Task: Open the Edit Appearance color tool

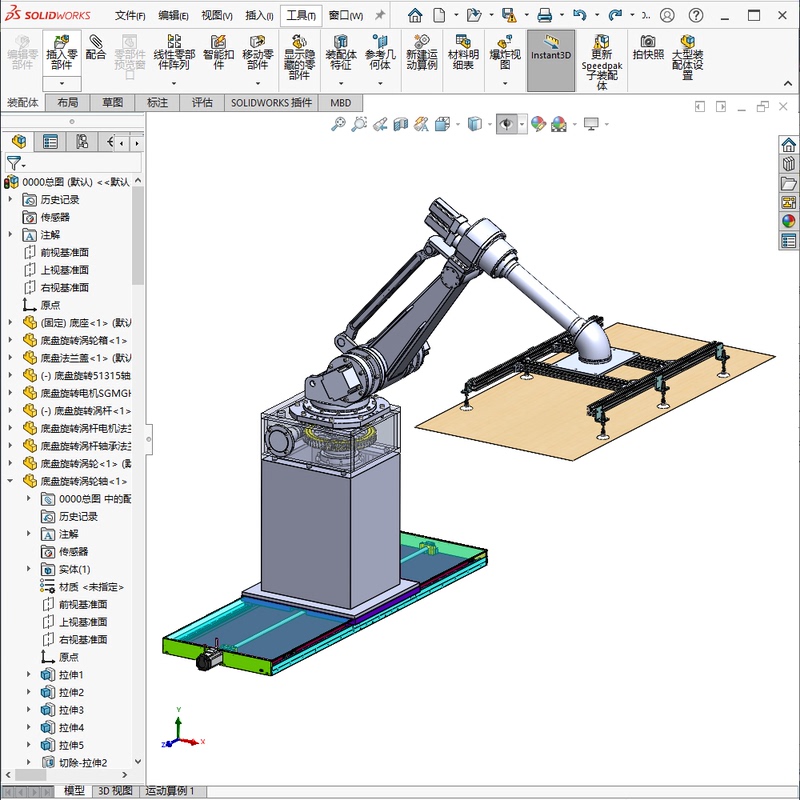Action: (537, 123)
